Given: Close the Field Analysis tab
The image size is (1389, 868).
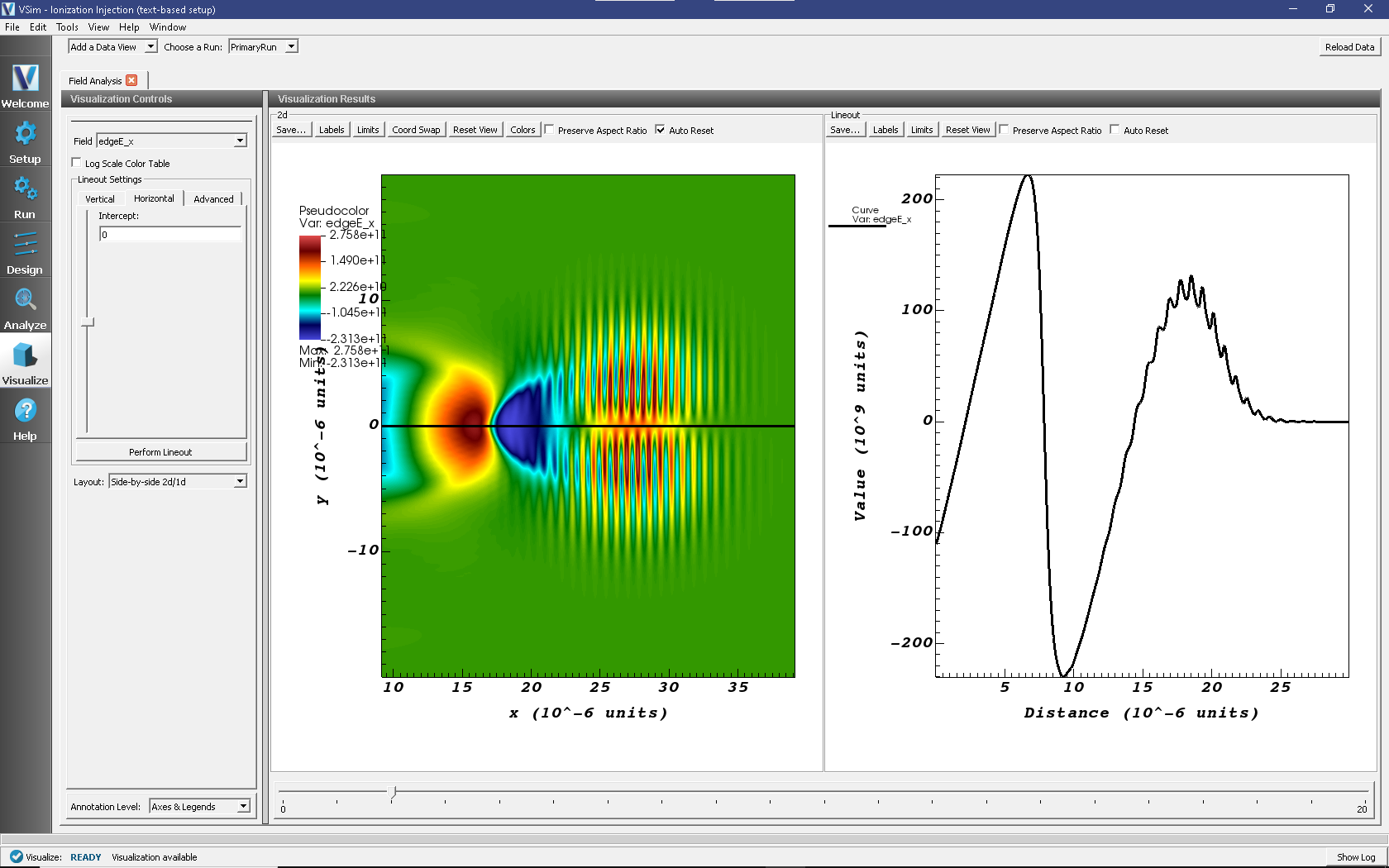Looking at the screenshot, I should click(131, 80).
